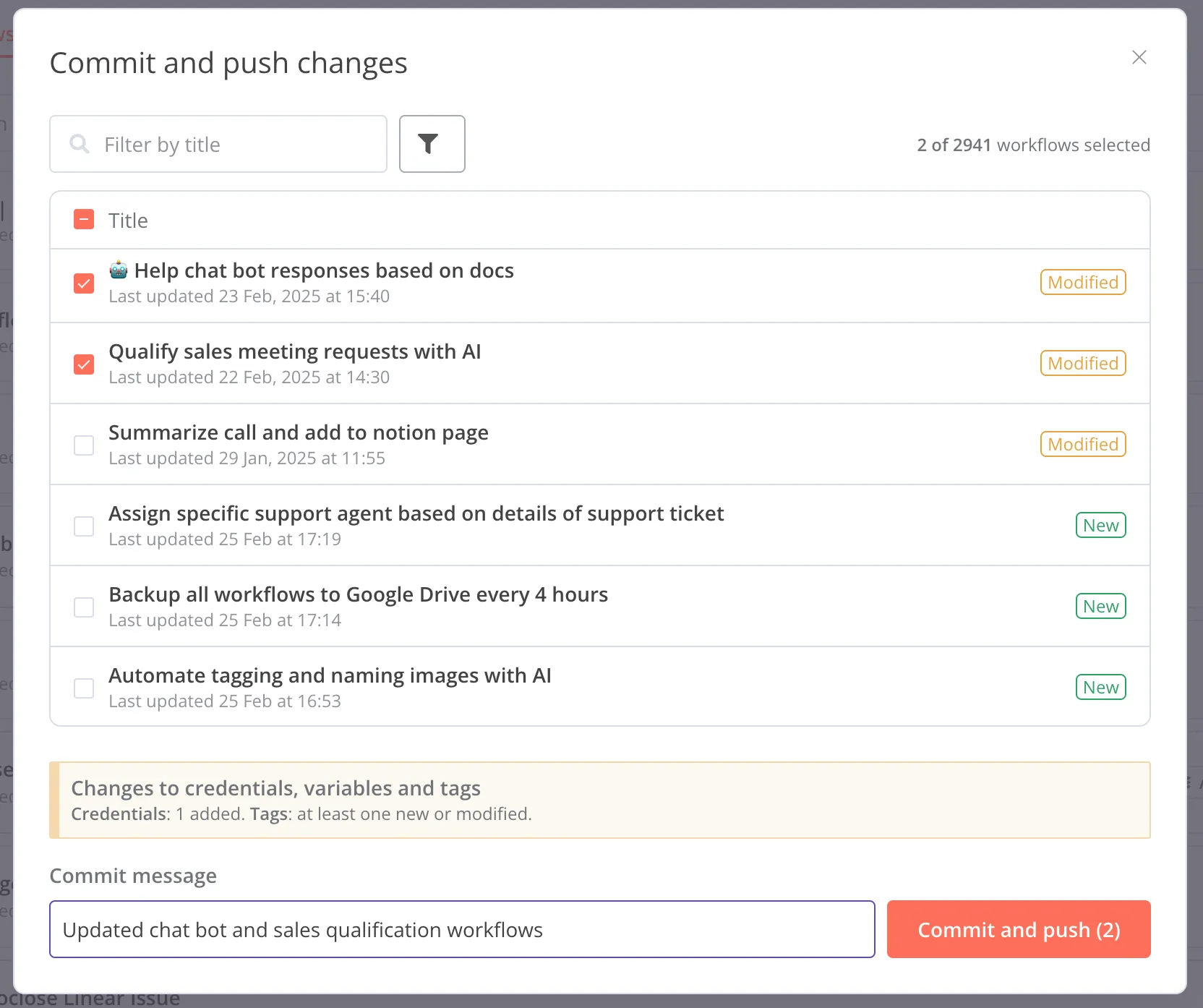Click the New badge on image tagging workflow
The width and height of the screenshot is (1203, 1008).
click(x=1100, y=687)
